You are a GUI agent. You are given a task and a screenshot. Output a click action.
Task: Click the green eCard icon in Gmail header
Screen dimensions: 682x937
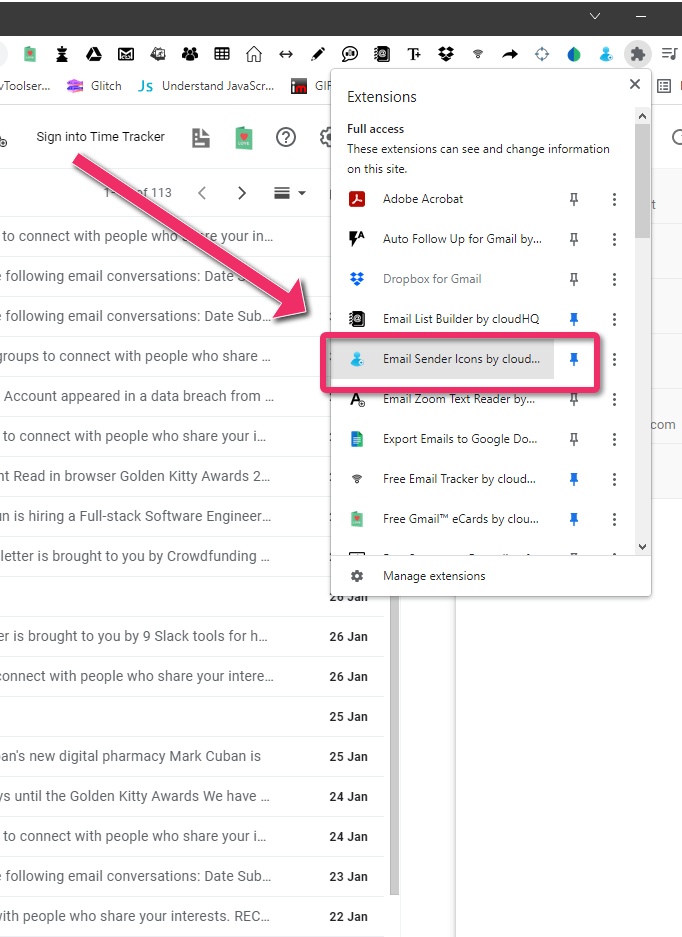coord(244,138)
